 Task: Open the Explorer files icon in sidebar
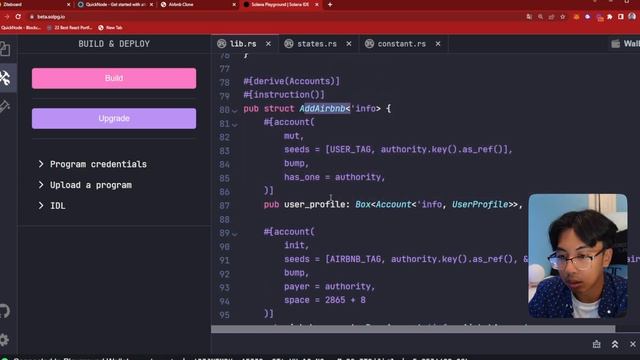click(5, 49)
